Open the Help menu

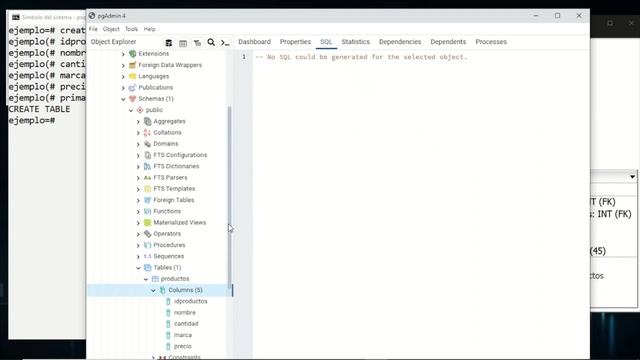(149, 29)
